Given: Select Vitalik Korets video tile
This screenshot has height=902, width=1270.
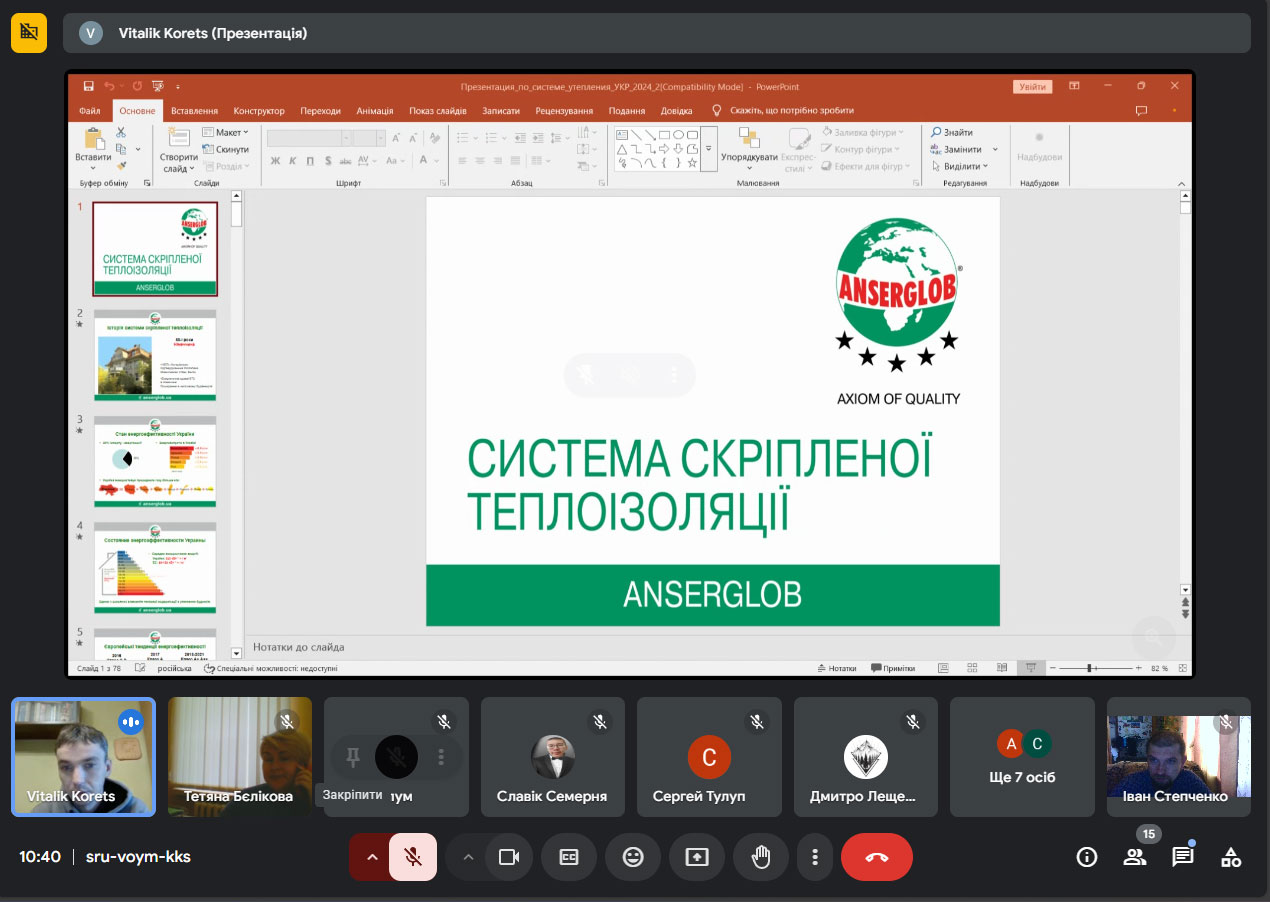Looking at the screenshot, I should 83,757.
